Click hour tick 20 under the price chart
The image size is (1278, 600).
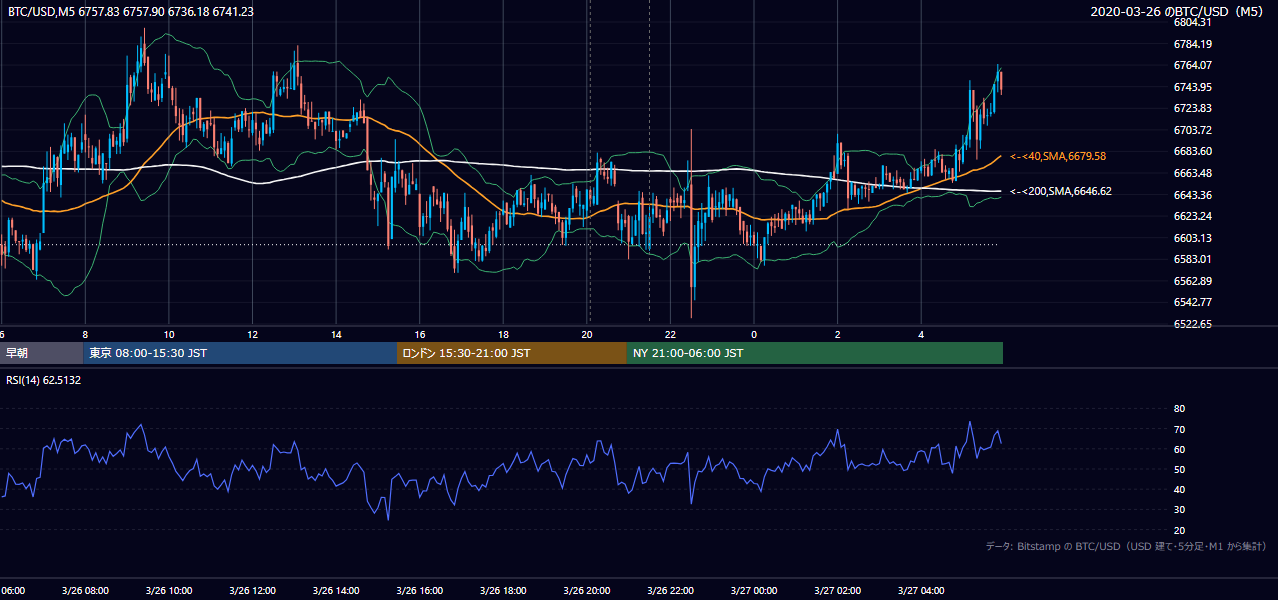pyautogui.click(x=587, y=335)
